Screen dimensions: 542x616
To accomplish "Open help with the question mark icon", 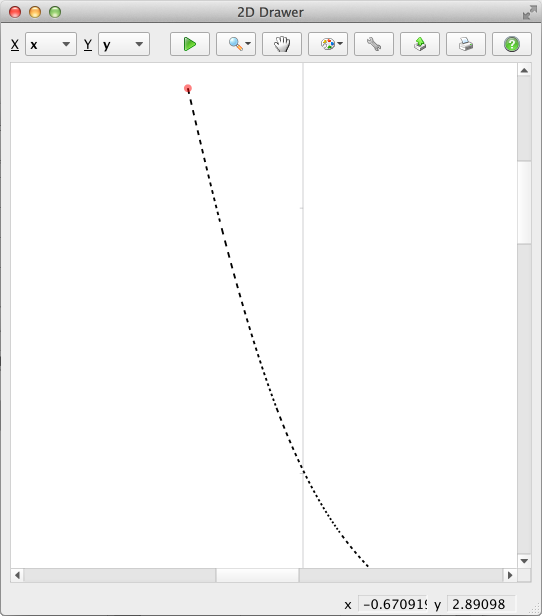I will (x=512, y=44).
